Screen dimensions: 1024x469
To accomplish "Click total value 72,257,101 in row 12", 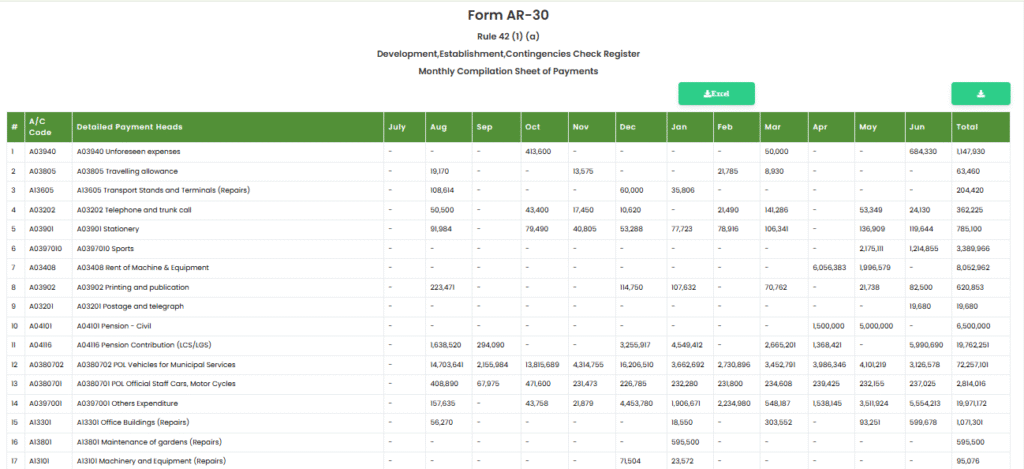I will (973, 365).
